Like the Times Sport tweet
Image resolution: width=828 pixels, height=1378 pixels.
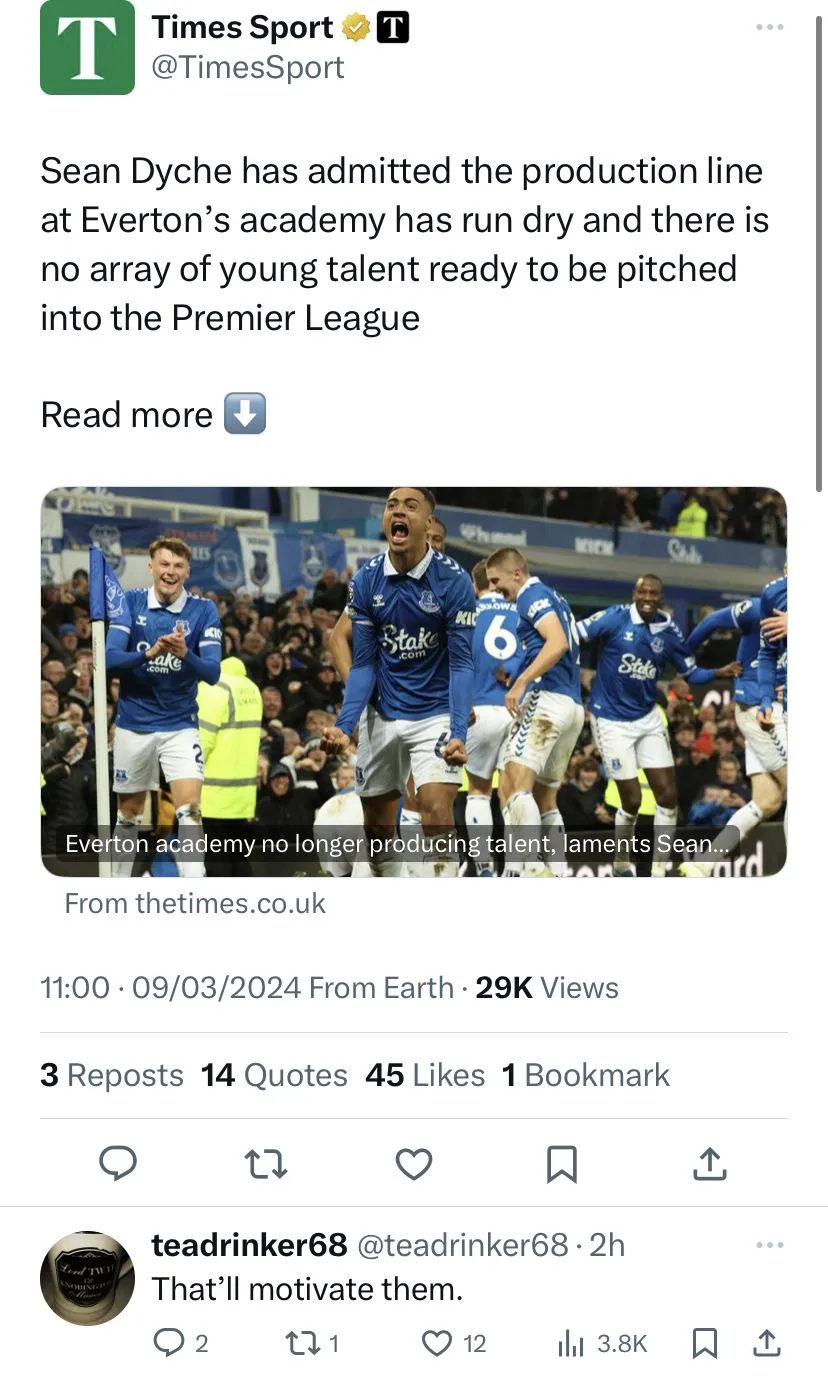pos(414,1164)
